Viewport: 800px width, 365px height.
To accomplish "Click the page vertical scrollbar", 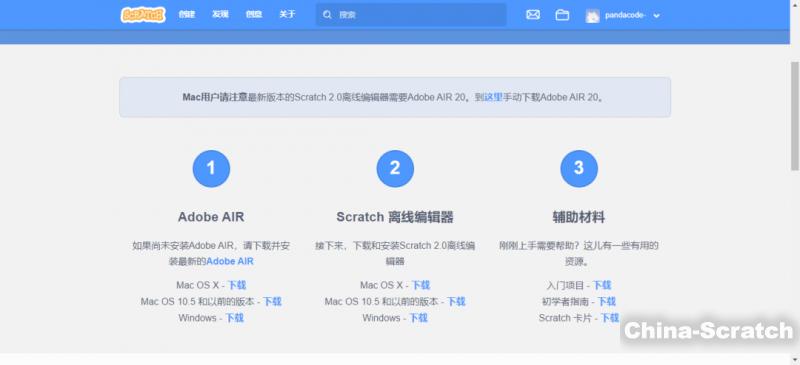I will [x=794, y=115].
